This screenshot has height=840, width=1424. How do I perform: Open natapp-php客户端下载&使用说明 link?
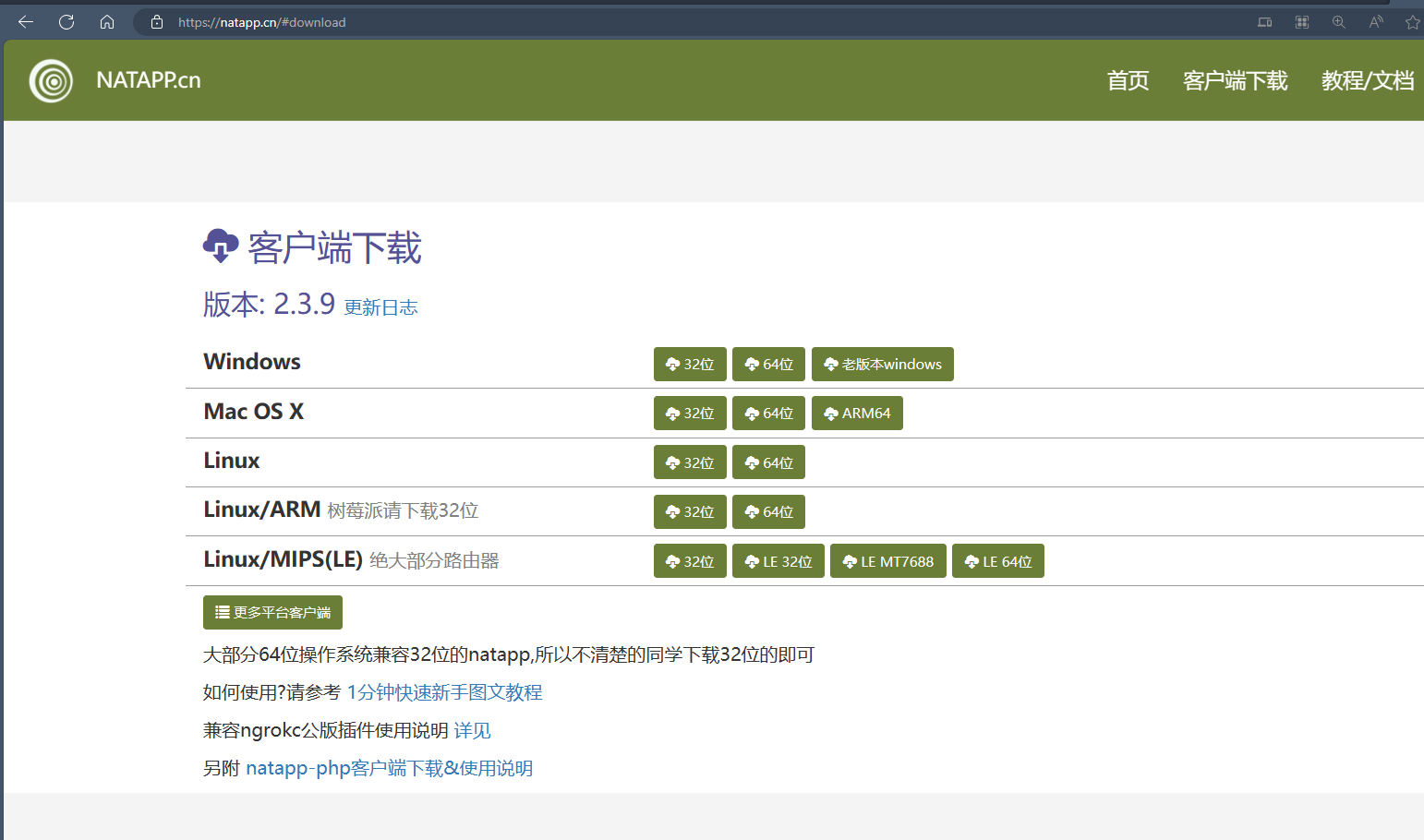(x=389, y=768)
